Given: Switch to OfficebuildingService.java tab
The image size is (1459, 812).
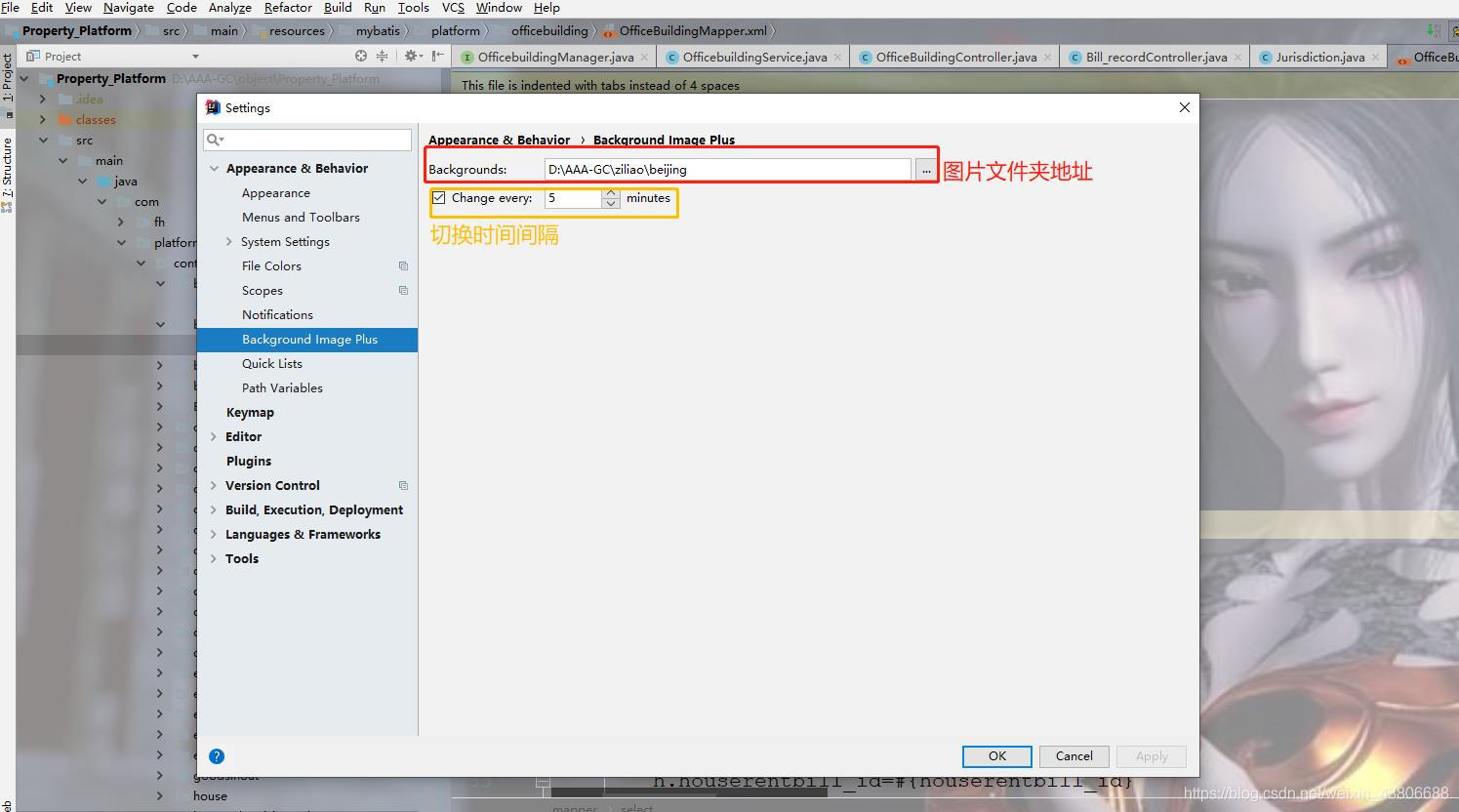Looking at the screenshot, I should (754, 58).
